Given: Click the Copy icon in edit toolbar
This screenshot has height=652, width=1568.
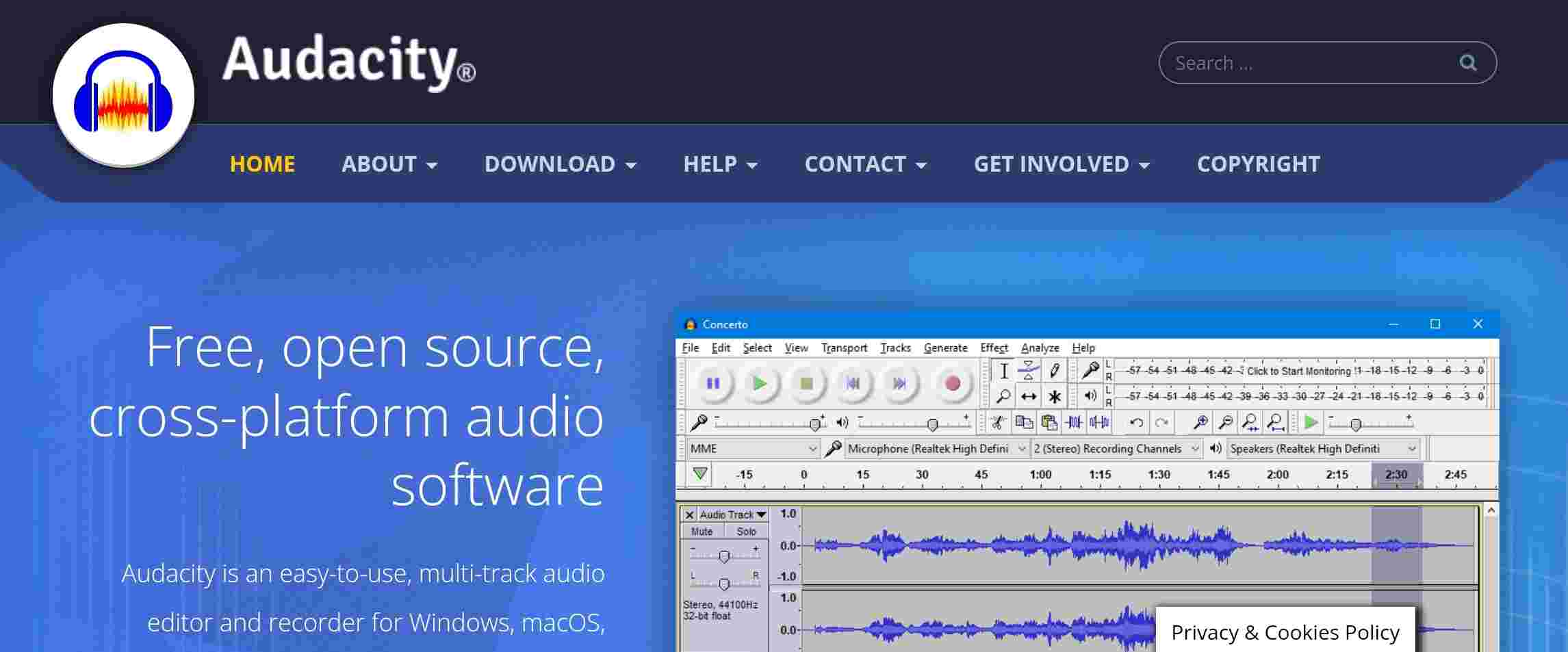Looking at the screenshot, I should 1024,422.
